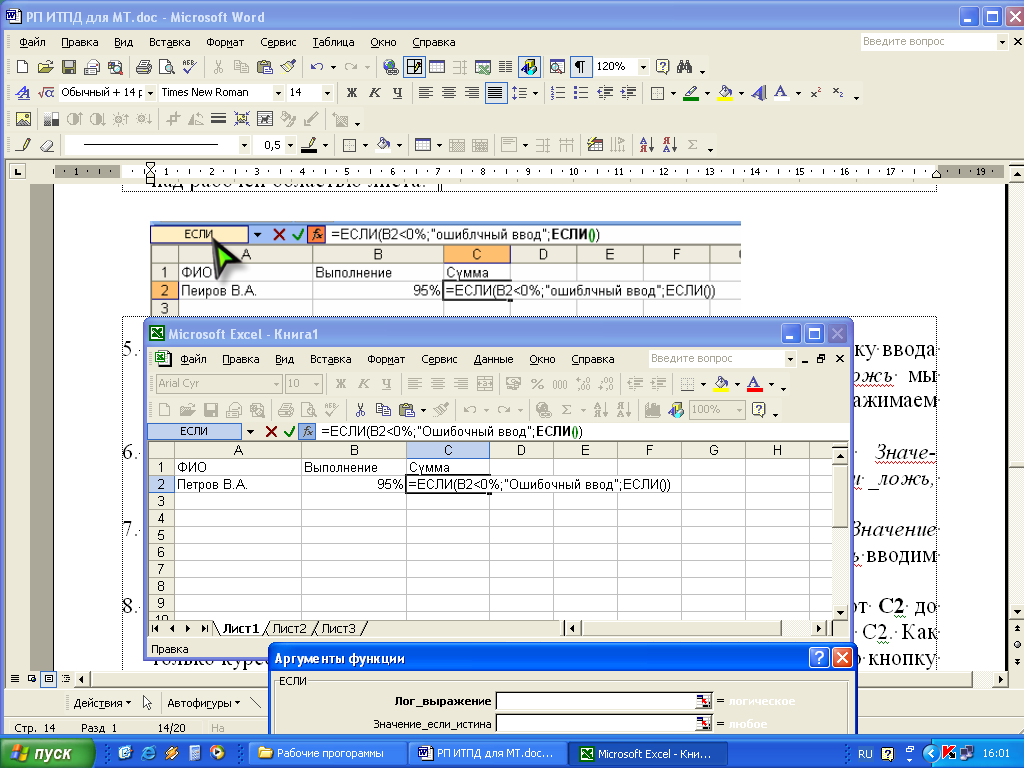
Task: Click the Save icon in Word toolbar
Action: (x=69, y=67)
